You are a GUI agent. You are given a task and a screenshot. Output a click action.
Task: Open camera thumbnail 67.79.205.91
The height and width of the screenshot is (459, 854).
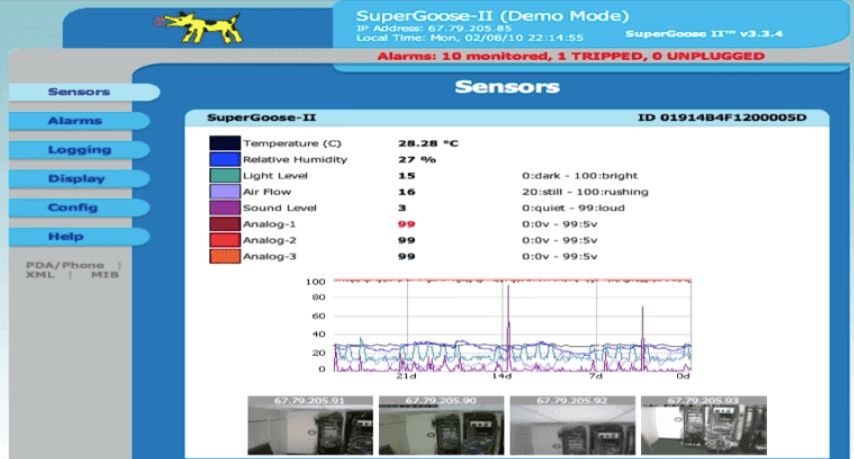[310, 425]
